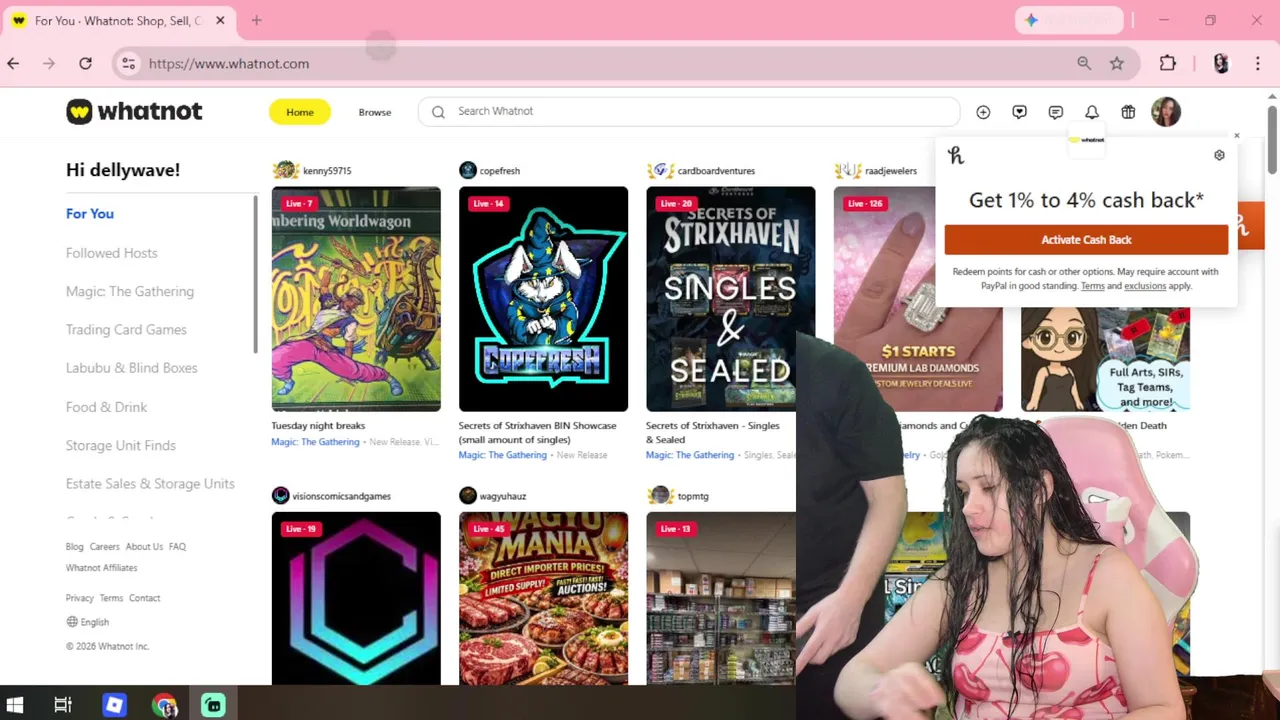
Task: Open 'Magic: The Gathering' sidebar category
Action: [x=130, y=291]
